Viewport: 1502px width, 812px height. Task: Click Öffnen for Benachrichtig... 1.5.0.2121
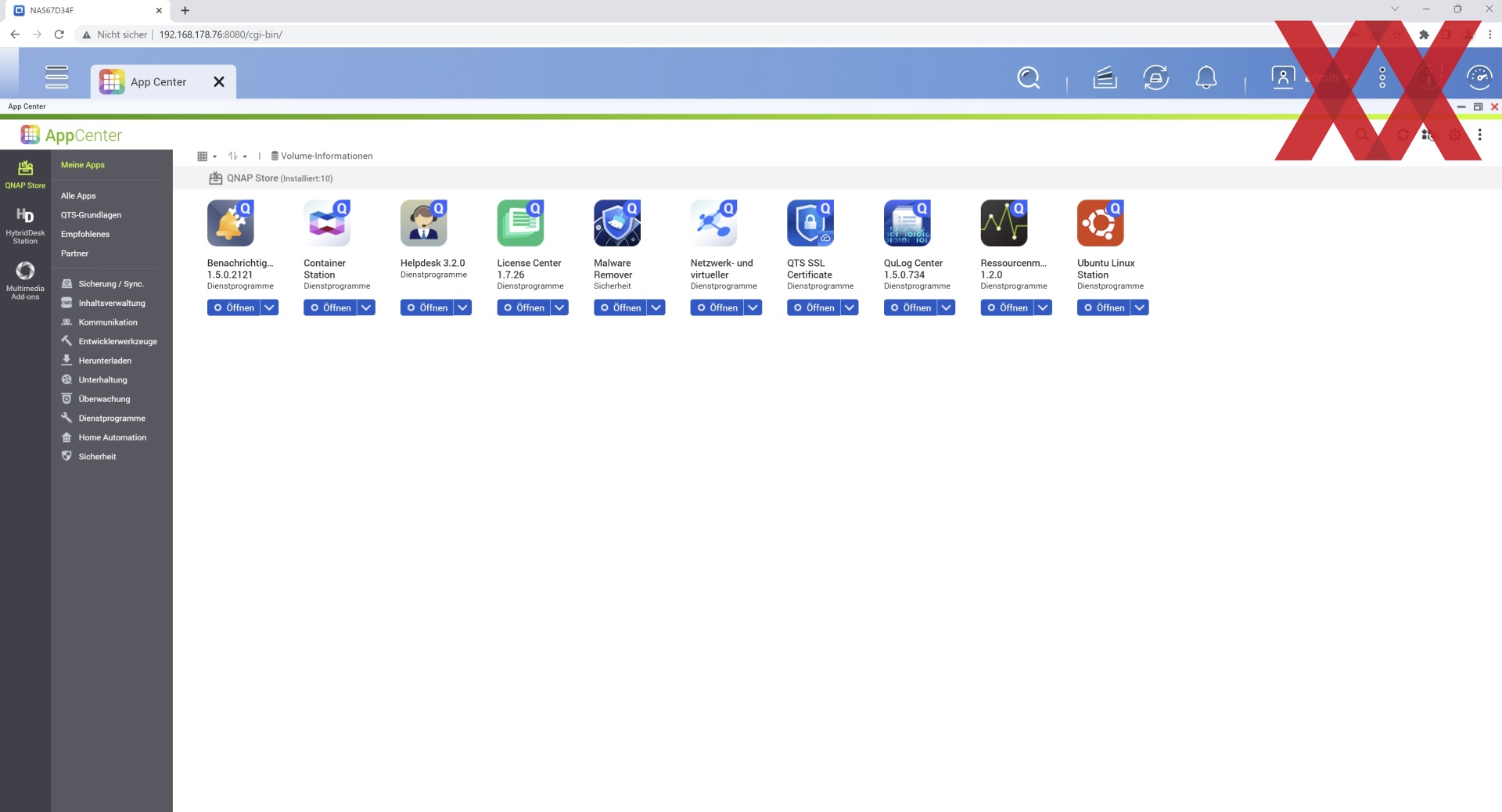234,308
